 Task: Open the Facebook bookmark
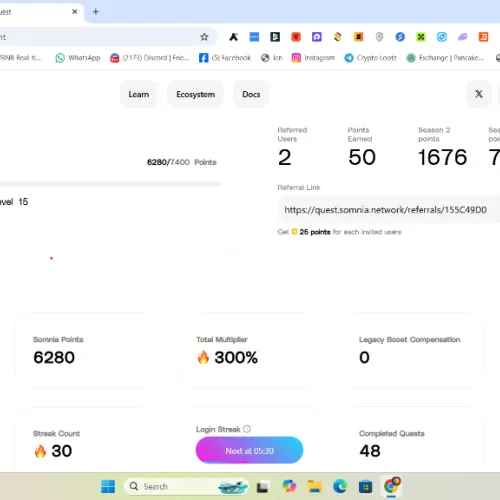[225, 58]
